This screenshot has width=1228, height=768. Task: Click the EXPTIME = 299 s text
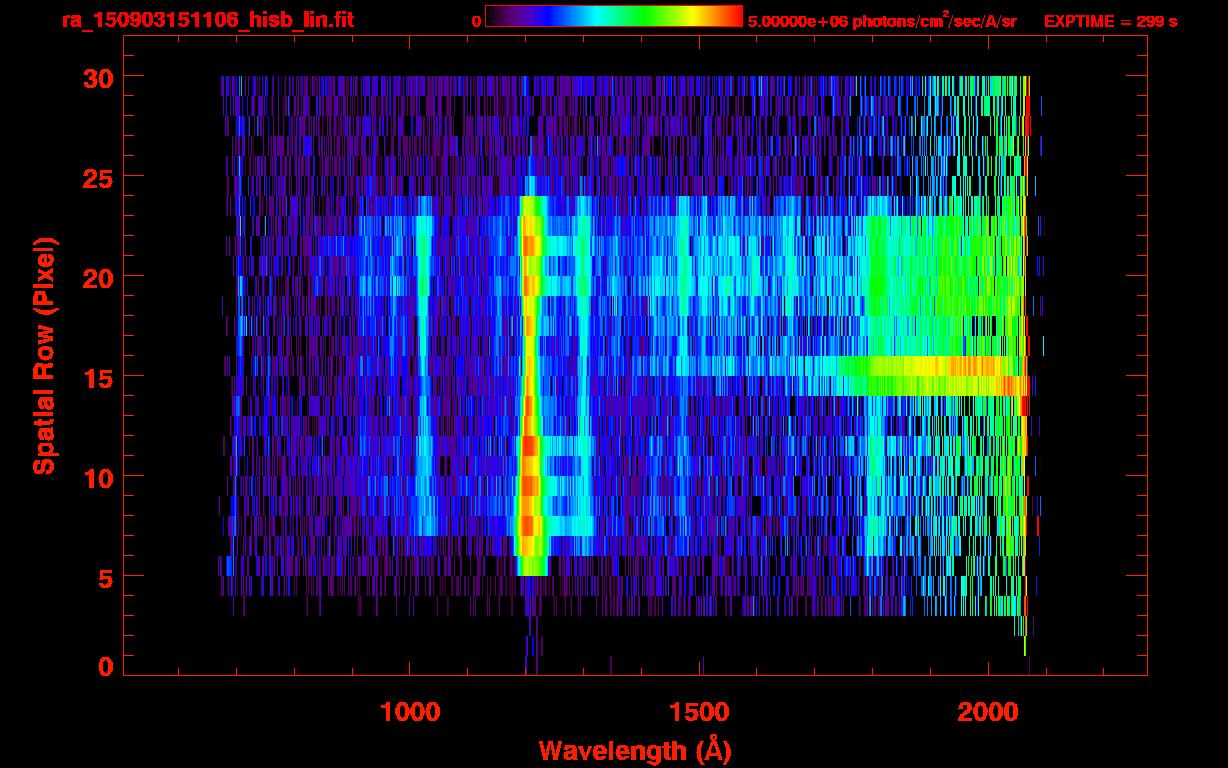(x=1110, y=20)
